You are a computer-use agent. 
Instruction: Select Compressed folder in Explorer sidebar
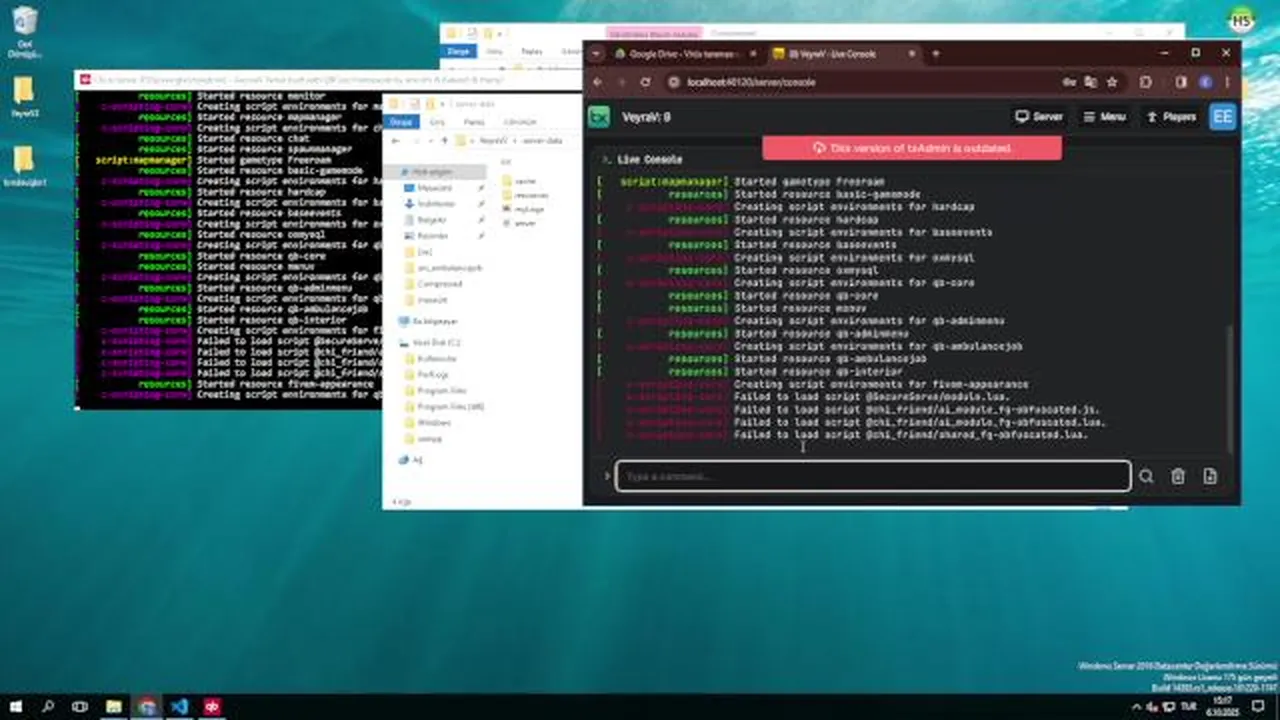tap(439, 284)
